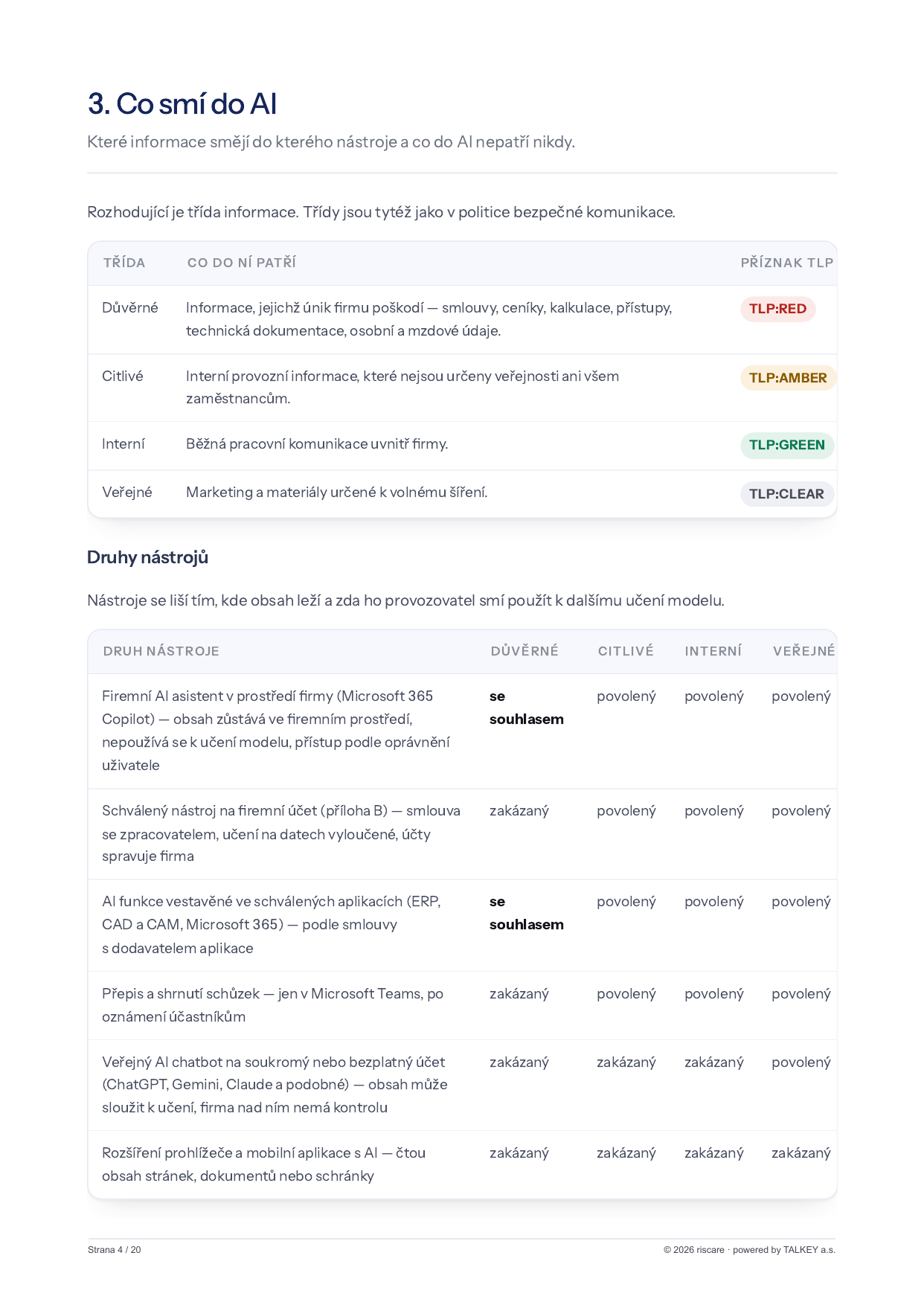Click the Microsoft 365 Copilot tool description

point(276,731)
